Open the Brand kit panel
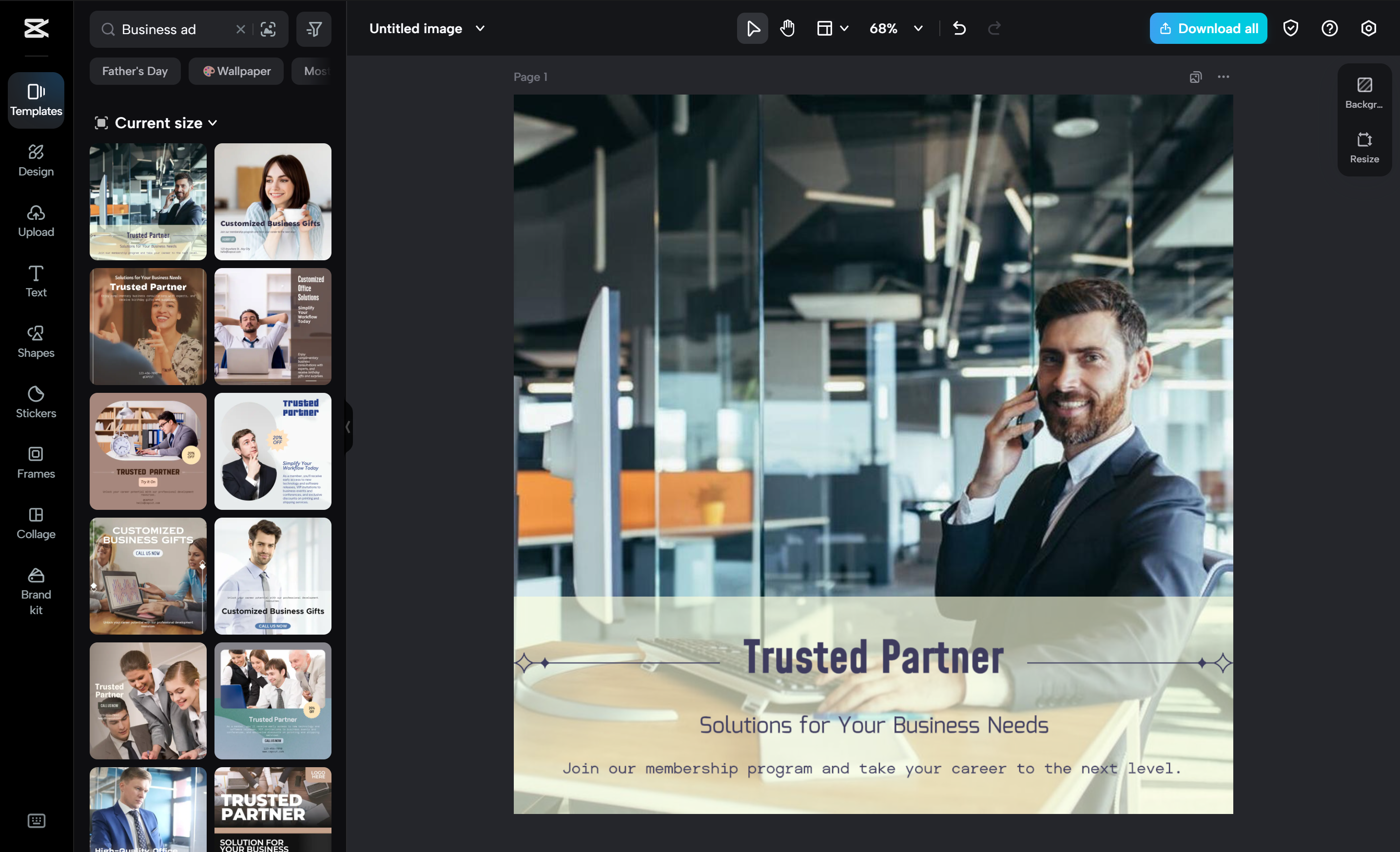The image size is (1400, 852). 36,591
